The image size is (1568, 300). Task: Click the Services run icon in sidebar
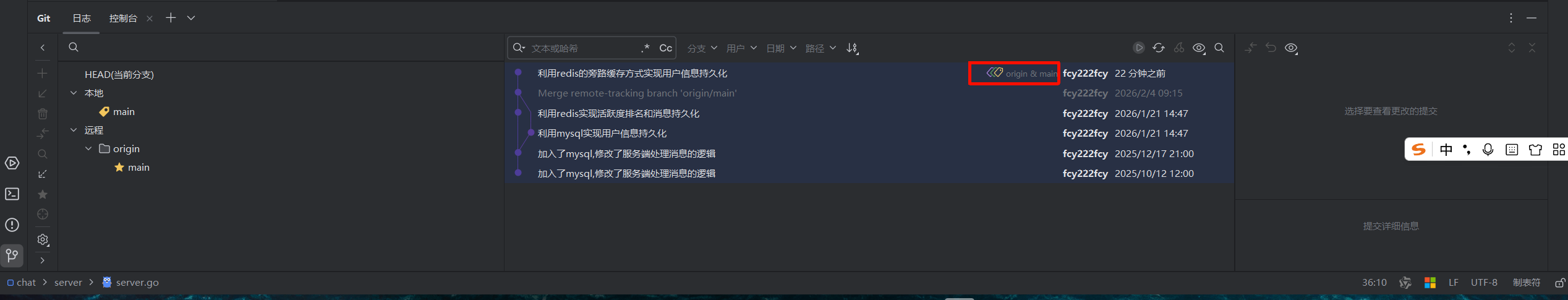click(12, 163)
